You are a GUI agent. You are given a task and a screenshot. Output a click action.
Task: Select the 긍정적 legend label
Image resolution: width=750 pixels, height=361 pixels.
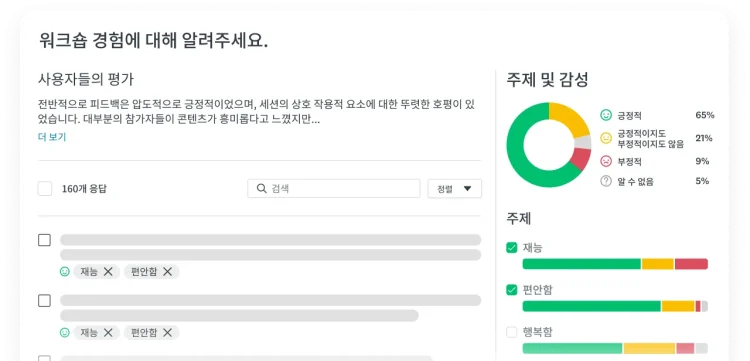click(x=629, y=115)
